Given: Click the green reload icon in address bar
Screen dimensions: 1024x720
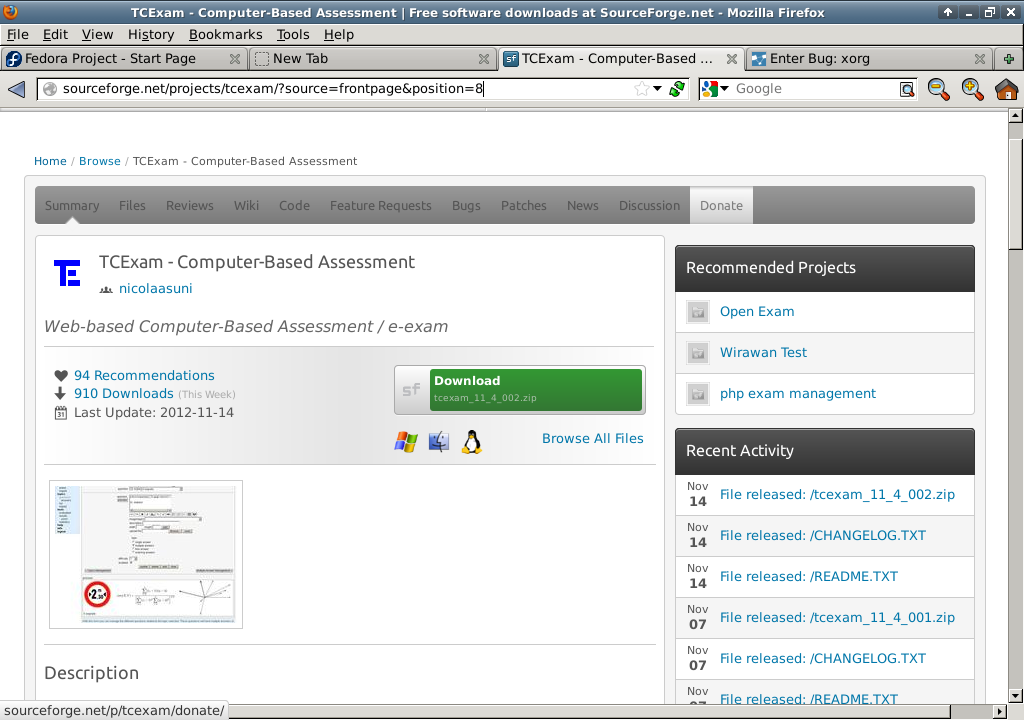Looking at the screenshot, I should [x=677, y=89].
